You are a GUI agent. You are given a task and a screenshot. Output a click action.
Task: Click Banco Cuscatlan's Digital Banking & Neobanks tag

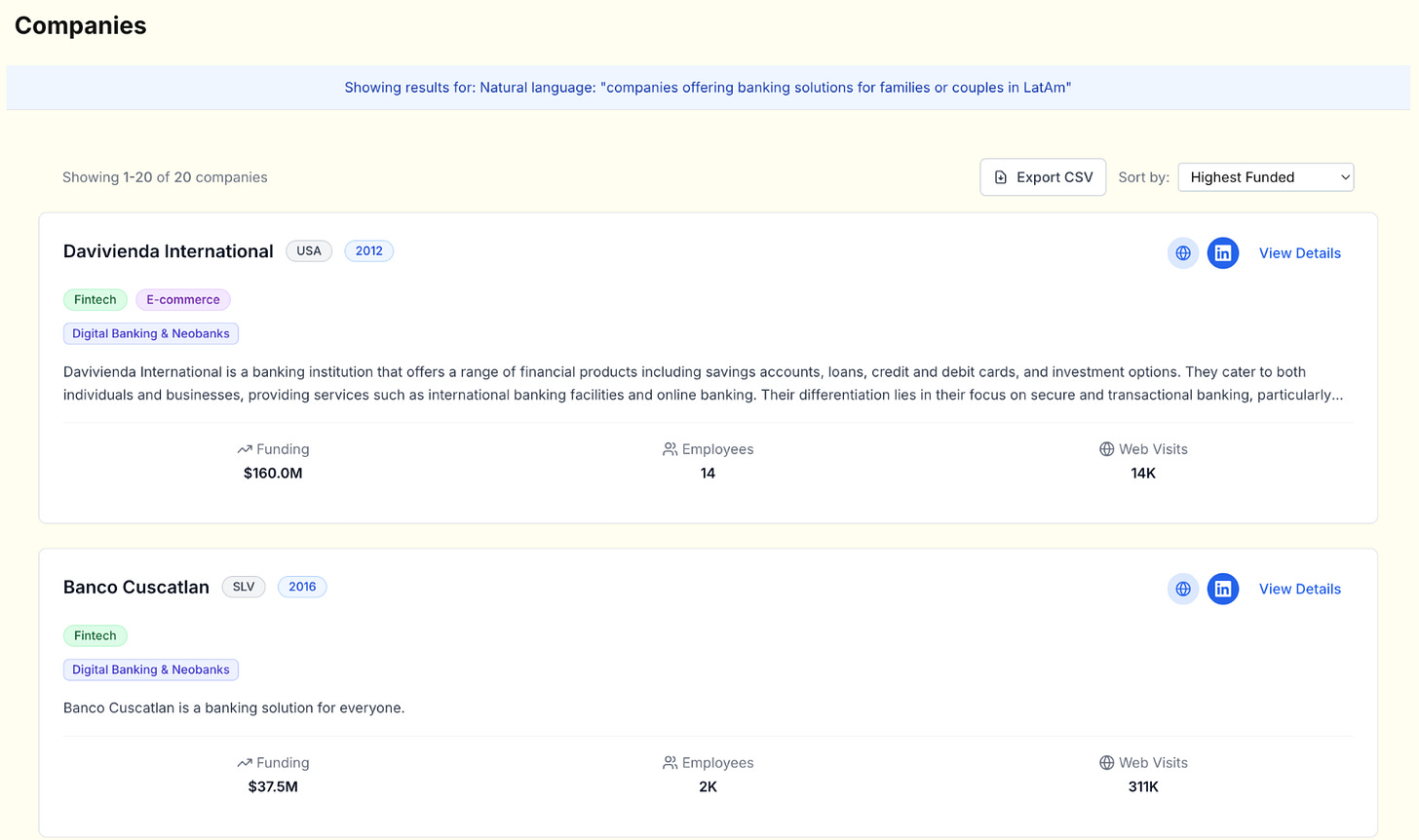[151, 669]
